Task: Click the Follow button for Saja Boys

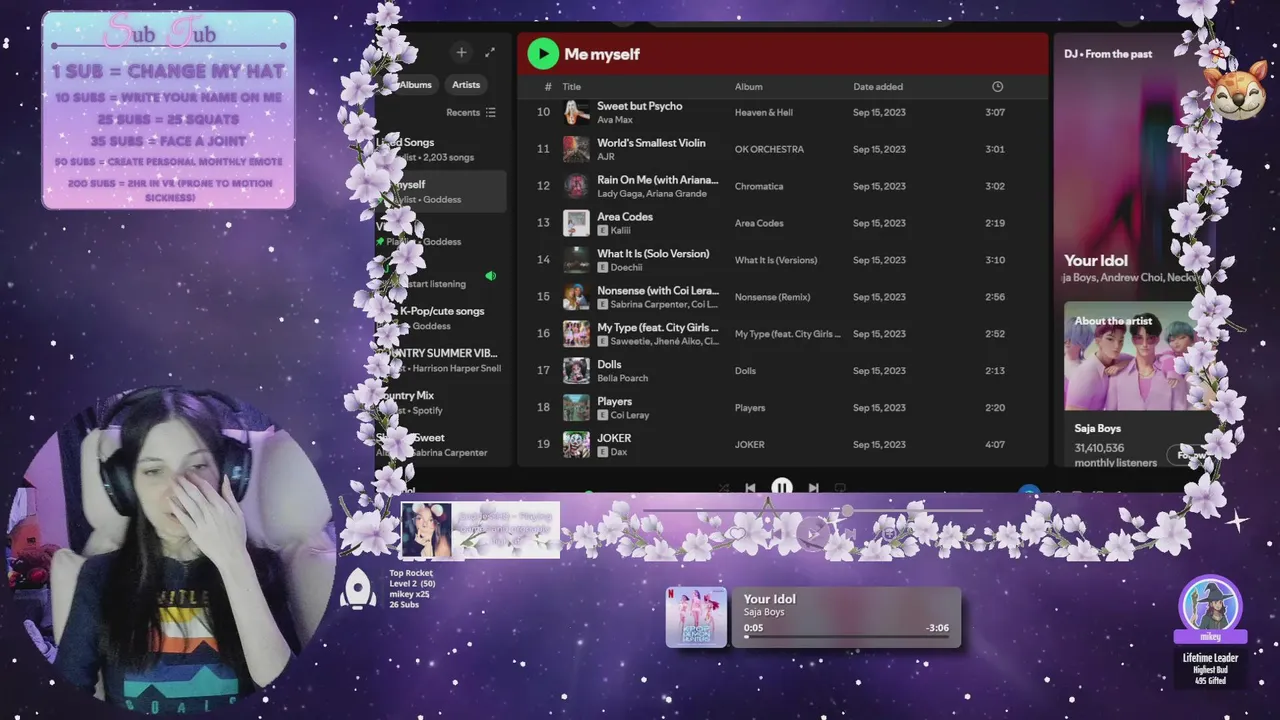Action: [1188, 455]
